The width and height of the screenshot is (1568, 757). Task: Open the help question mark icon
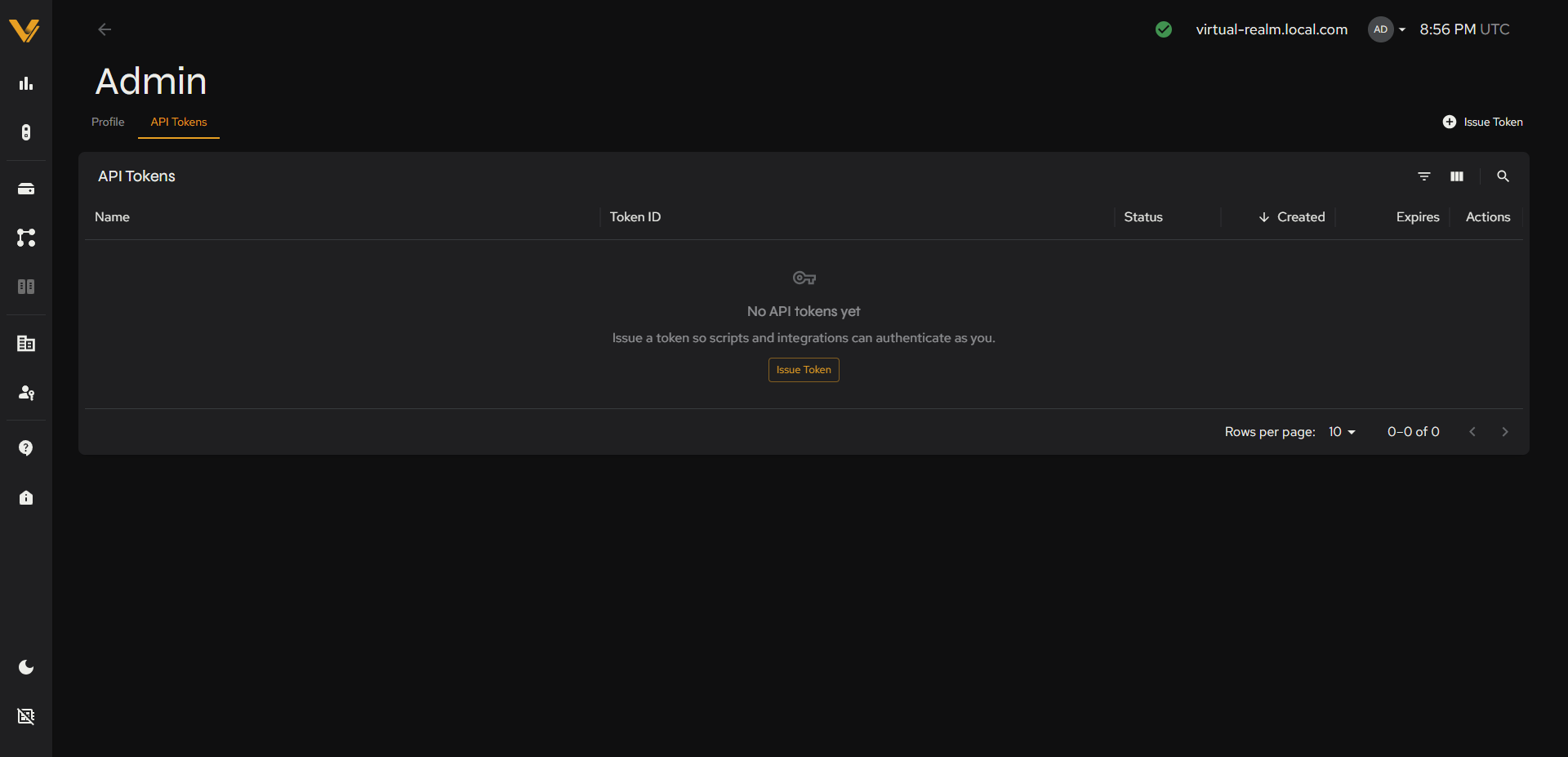26,448
